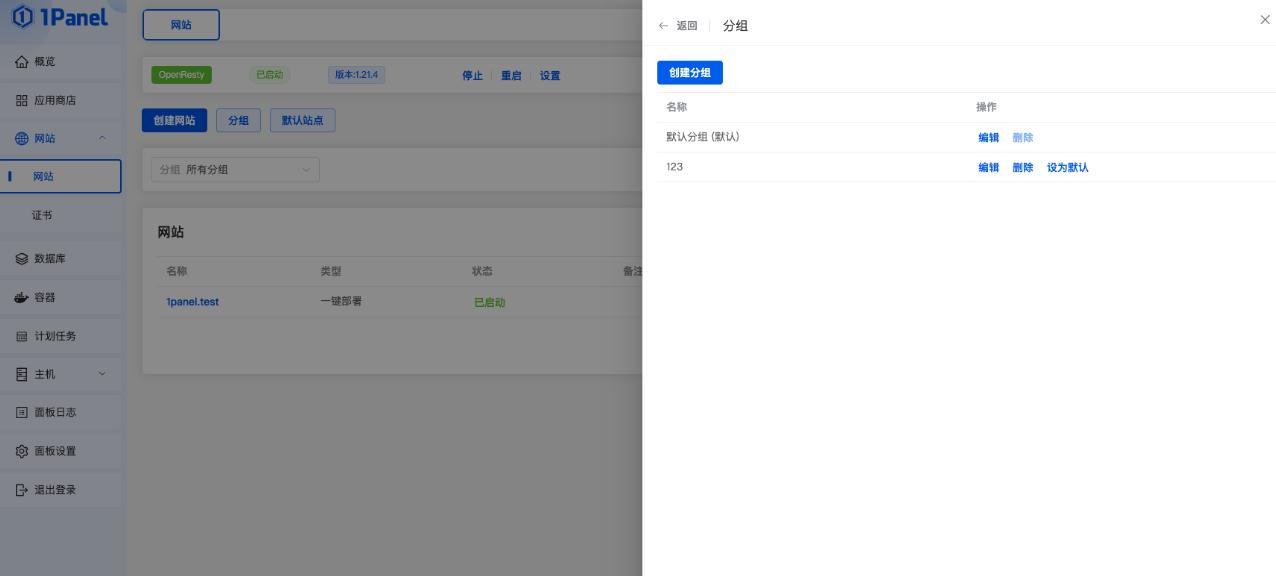Click the 默认站点 button
Image resolution: width=1276 pixels, height=576 pixels.
[303, 121]
